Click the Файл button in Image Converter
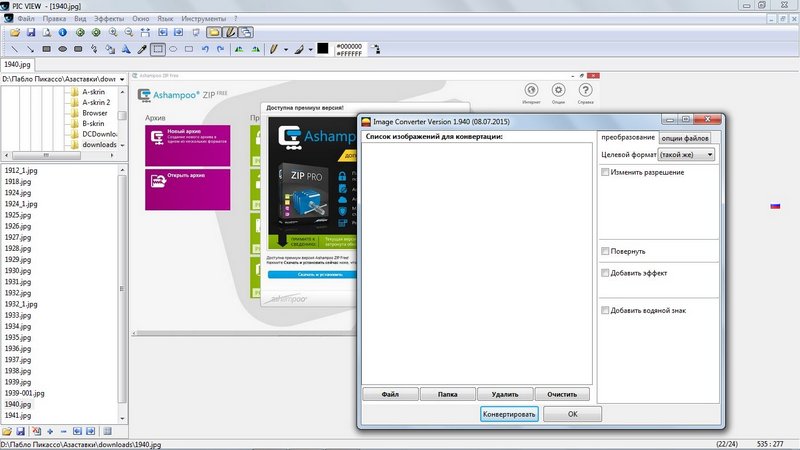800x450 pixels. tap(390, 394)
